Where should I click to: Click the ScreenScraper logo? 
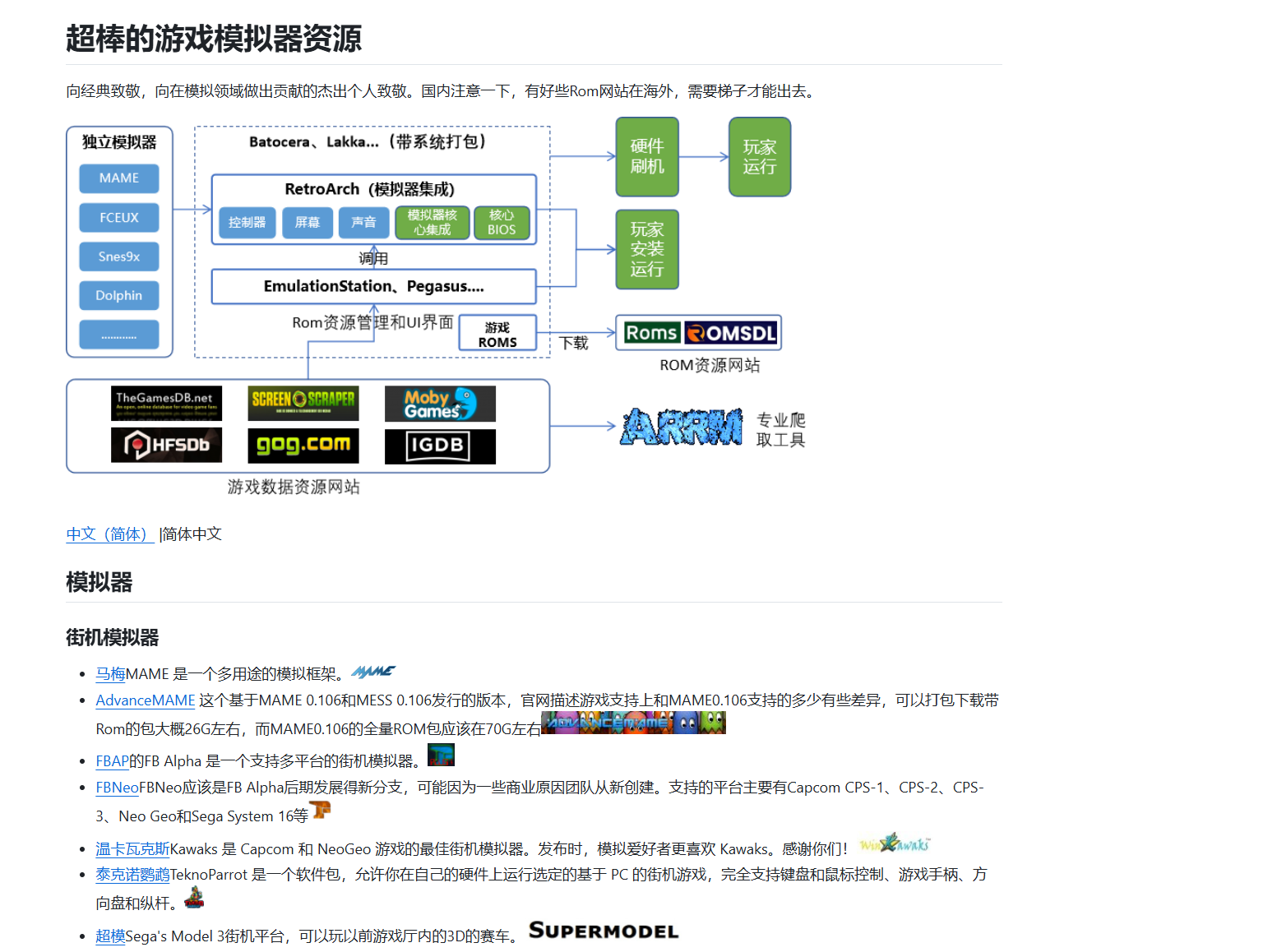tap(303, 404)
